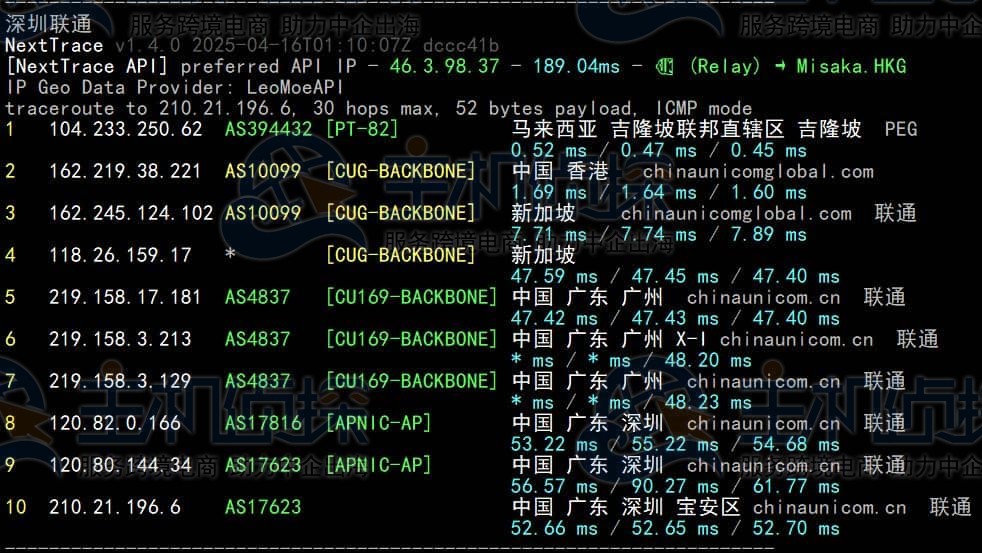Click hop 1 latency 0.52 ms
This screenshot has height=553, width=982.
[x=549, y=151]
